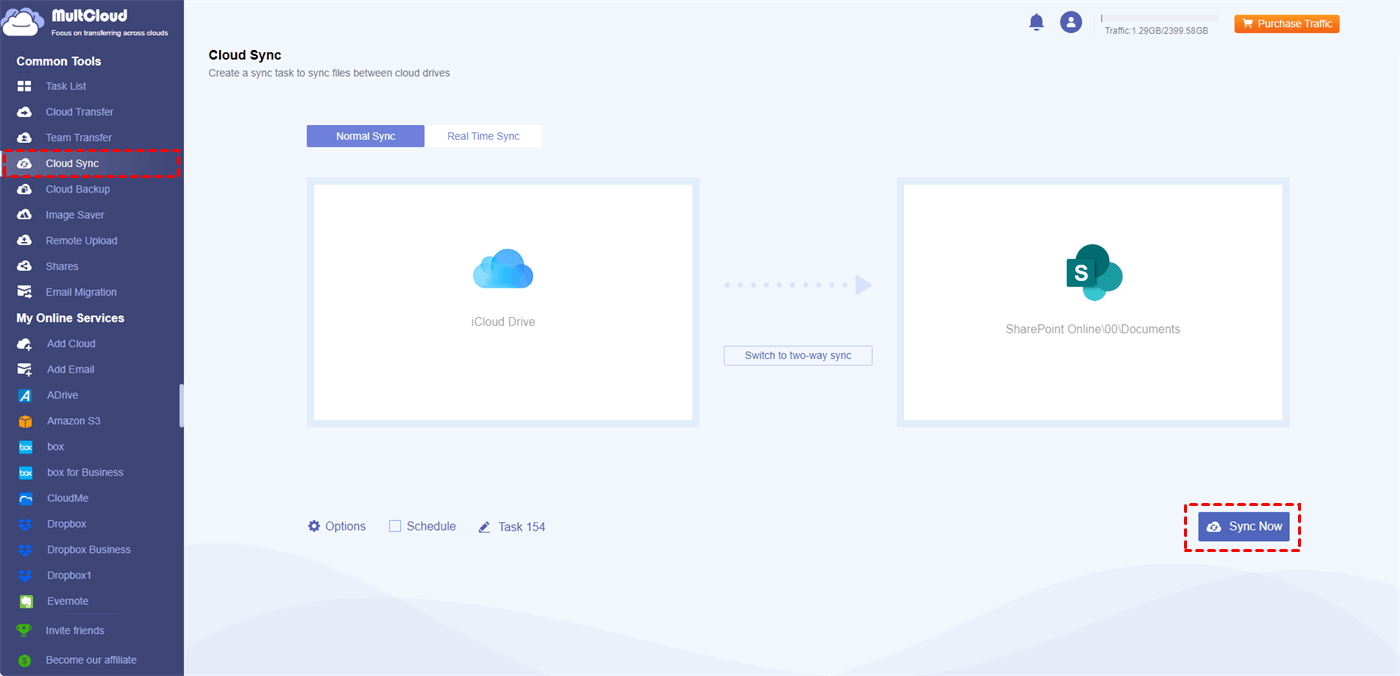1400x676 pixels.
Task: Click the 'Invite friends' text
Action: (75, 631)
